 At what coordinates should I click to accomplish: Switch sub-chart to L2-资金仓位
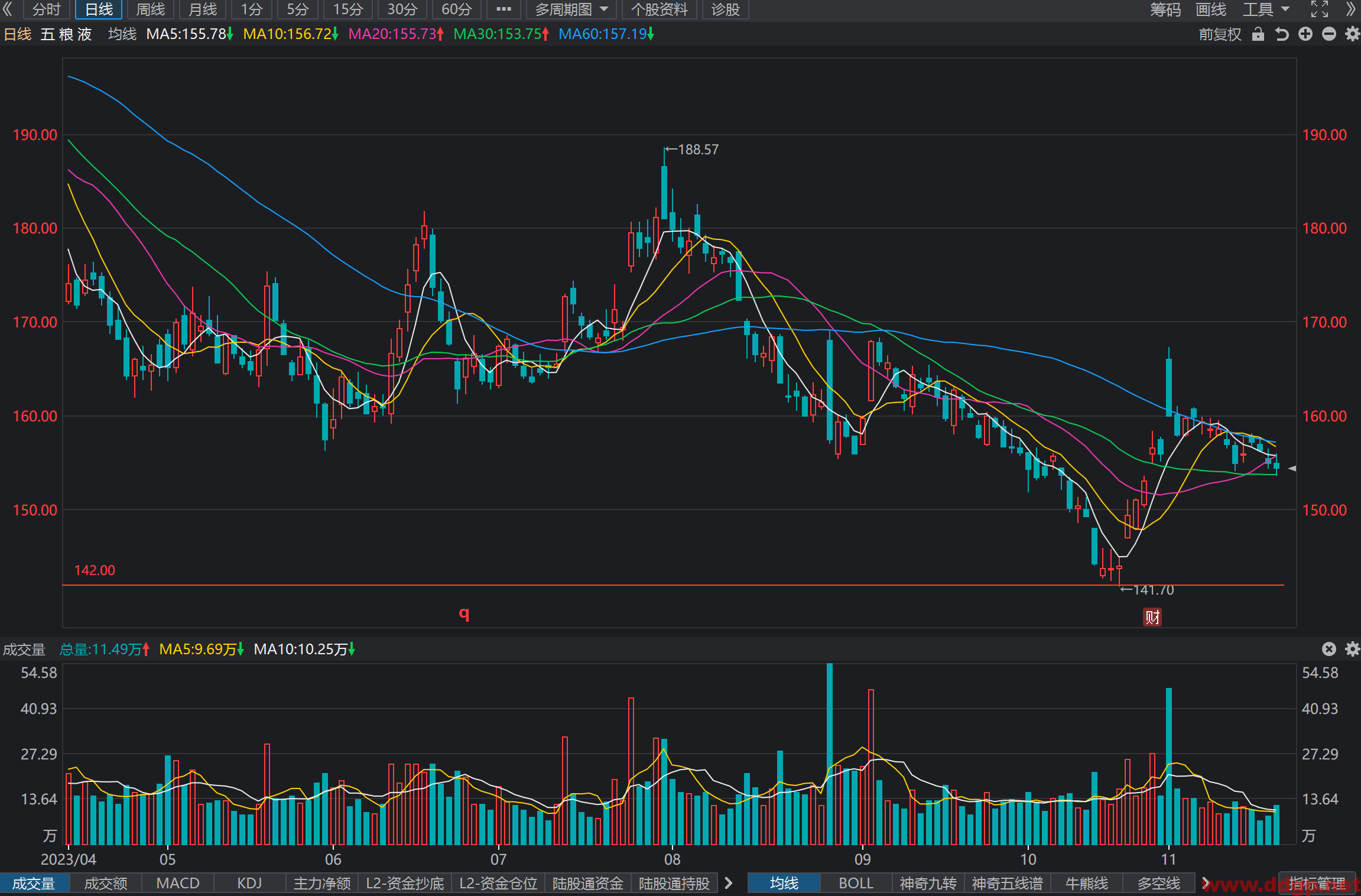click(x=498, y=883)
